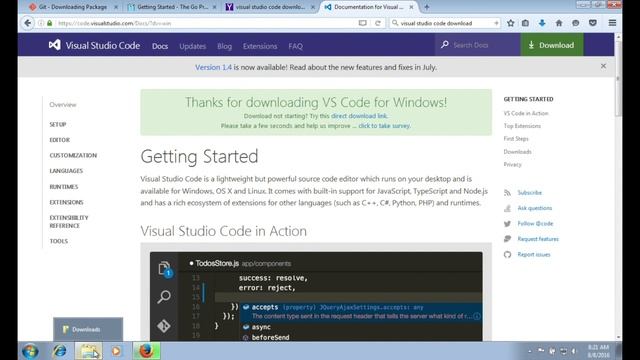Click the Ask questions icon
Screen dimensions: 640x360
(507, 208)
